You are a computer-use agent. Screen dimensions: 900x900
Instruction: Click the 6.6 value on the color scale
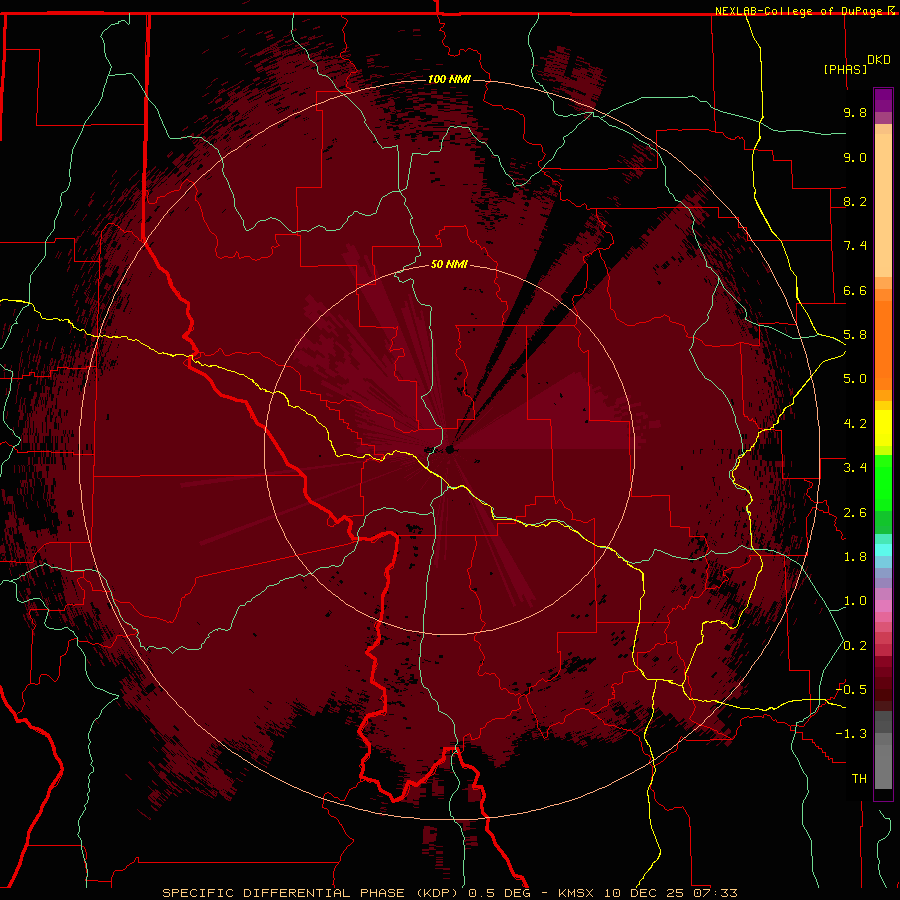(855, 290)
